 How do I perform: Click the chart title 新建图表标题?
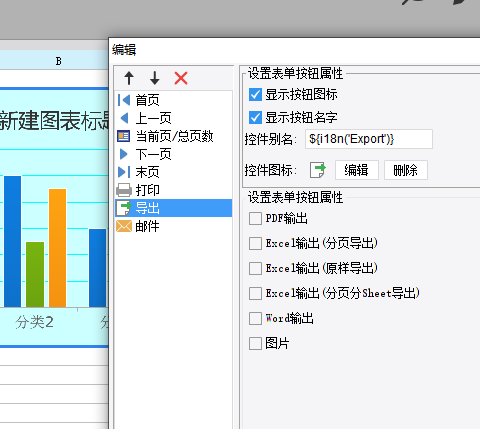54,121
